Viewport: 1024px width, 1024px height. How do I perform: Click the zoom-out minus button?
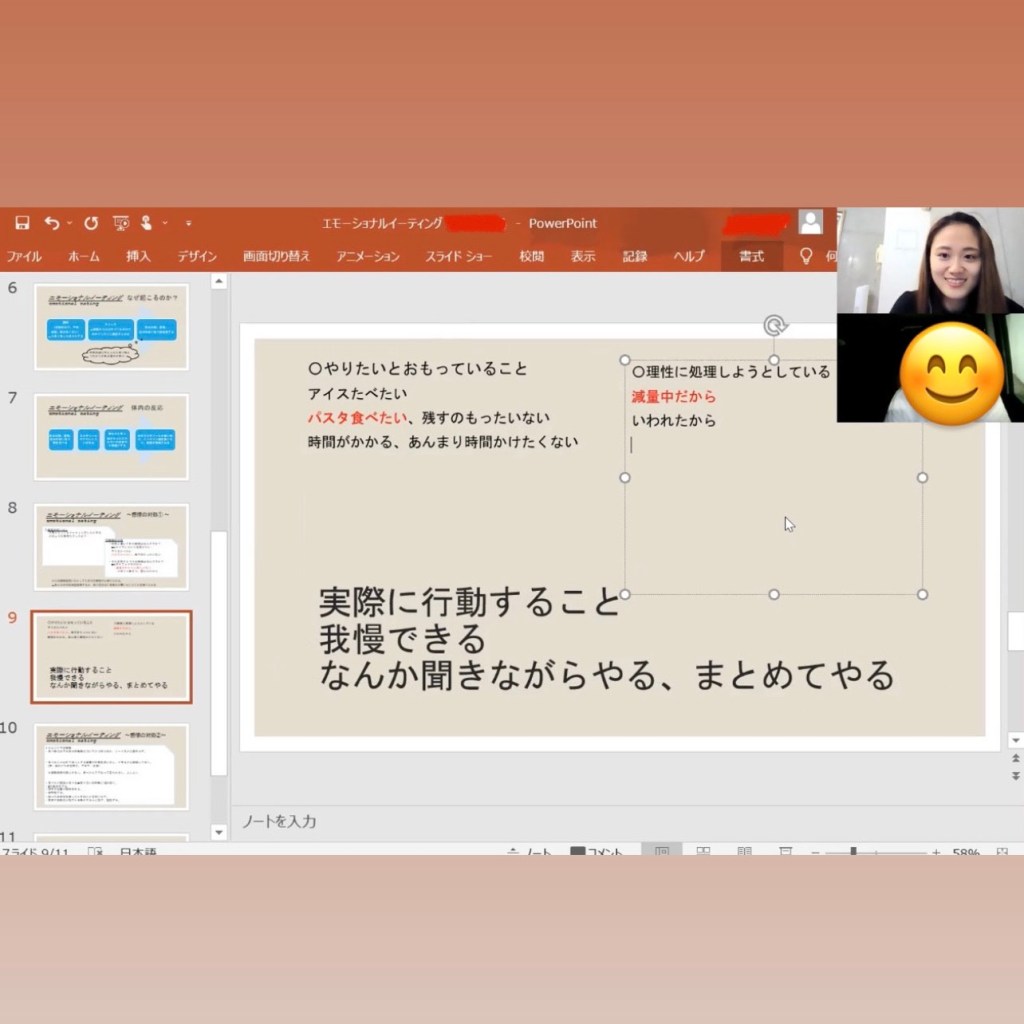[815, 852]
